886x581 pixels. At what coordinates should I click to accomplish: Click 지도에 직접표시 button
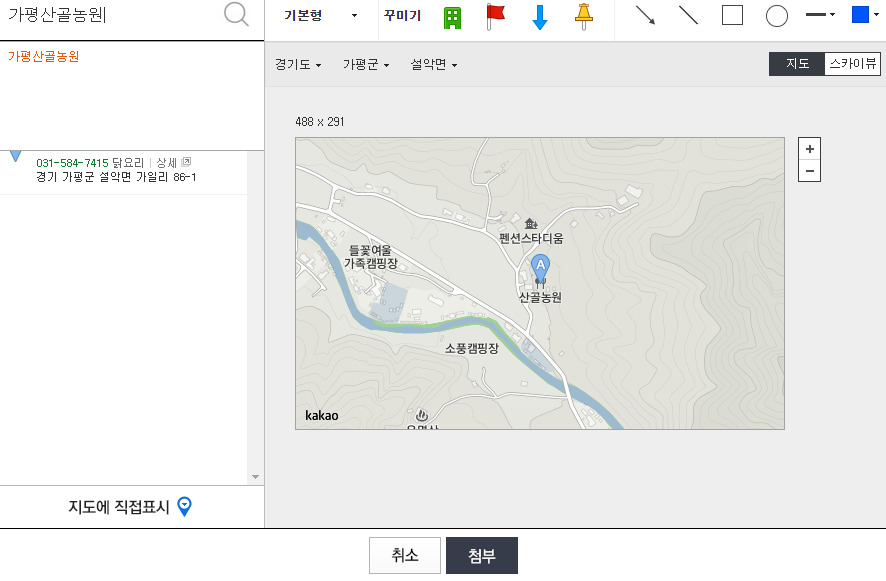[x=131, y=506]
